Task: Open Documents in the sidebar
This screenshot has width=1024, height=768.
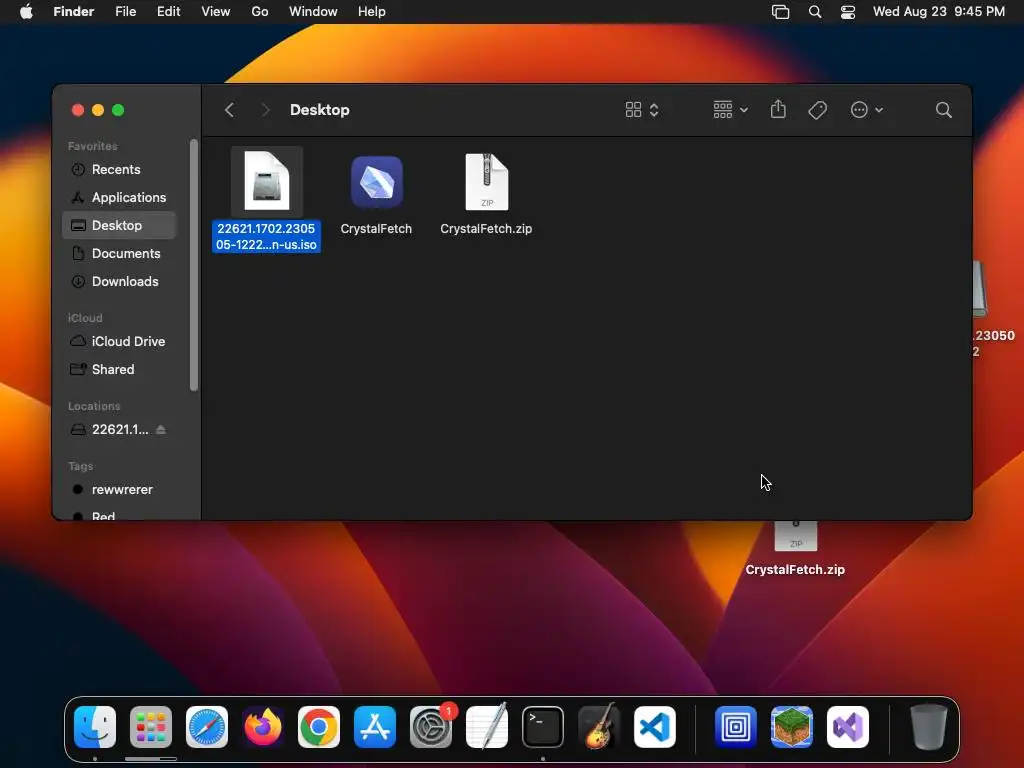Action: point(119,253)
